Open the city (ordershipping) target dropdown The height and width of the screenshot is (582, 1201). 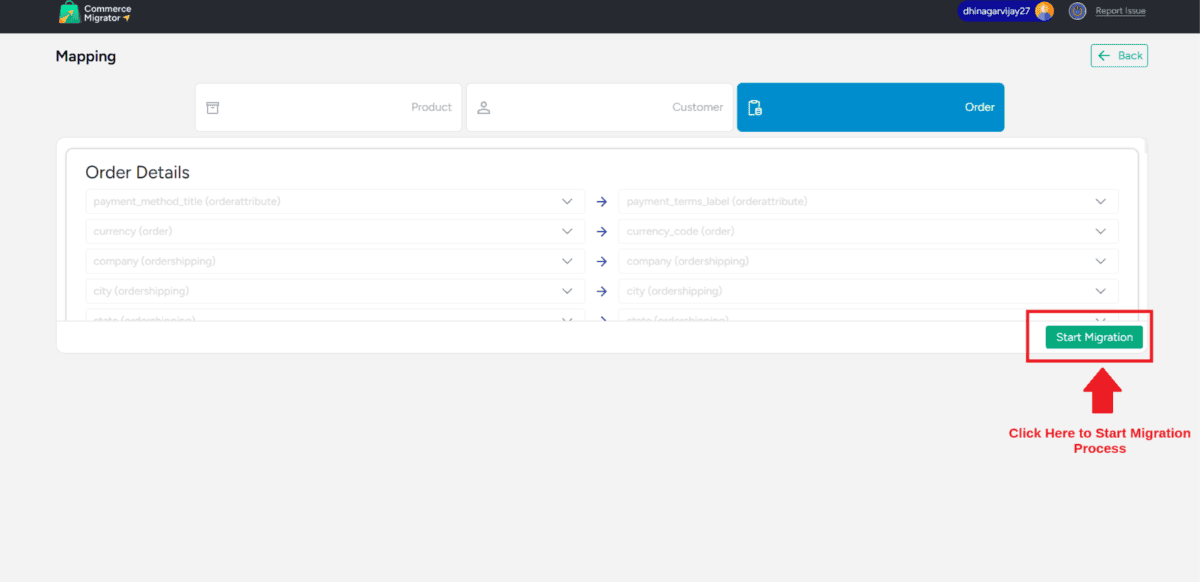click(x=1100, y=292)
